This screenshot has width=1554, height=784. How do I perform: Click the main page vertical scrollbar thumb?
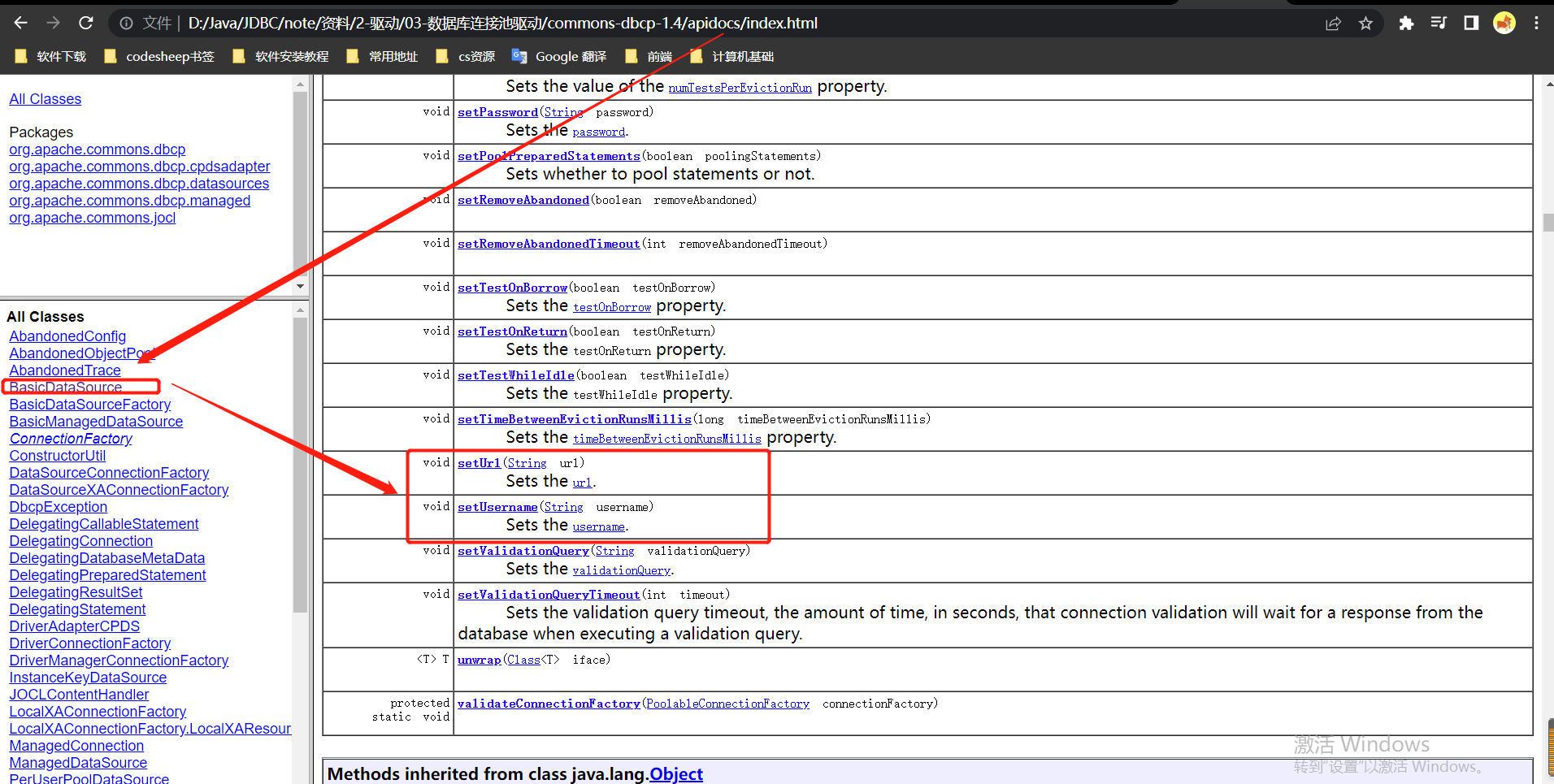[1548, 223]
